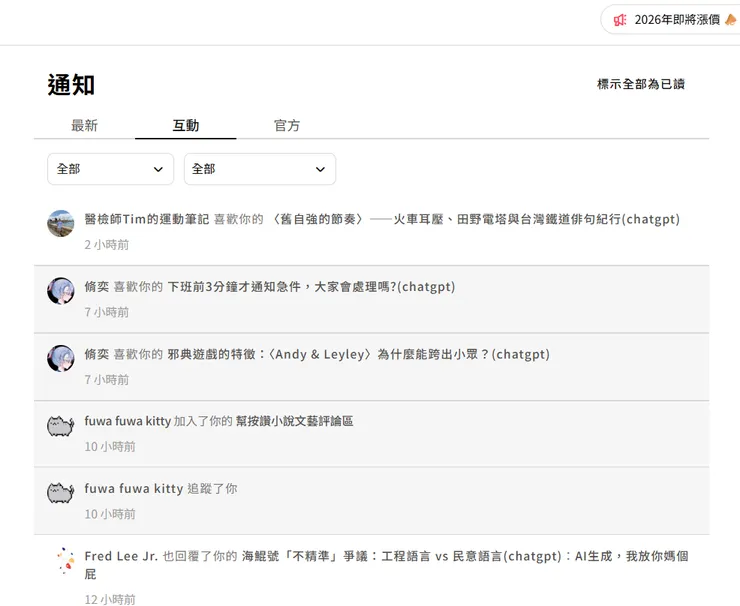Open the 官方 tab
Image resolution: width=740 pixels, height=606 pixels.
tap(287, 126)
